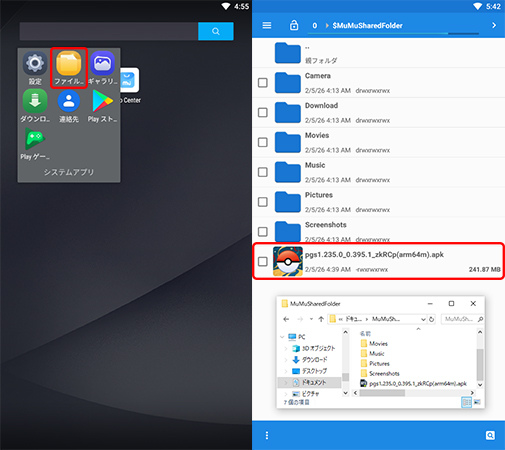Expand the Downloads tree node in Explorer
Image resolution: width=505 pixels, height=450 pixels.
(286, 360)
